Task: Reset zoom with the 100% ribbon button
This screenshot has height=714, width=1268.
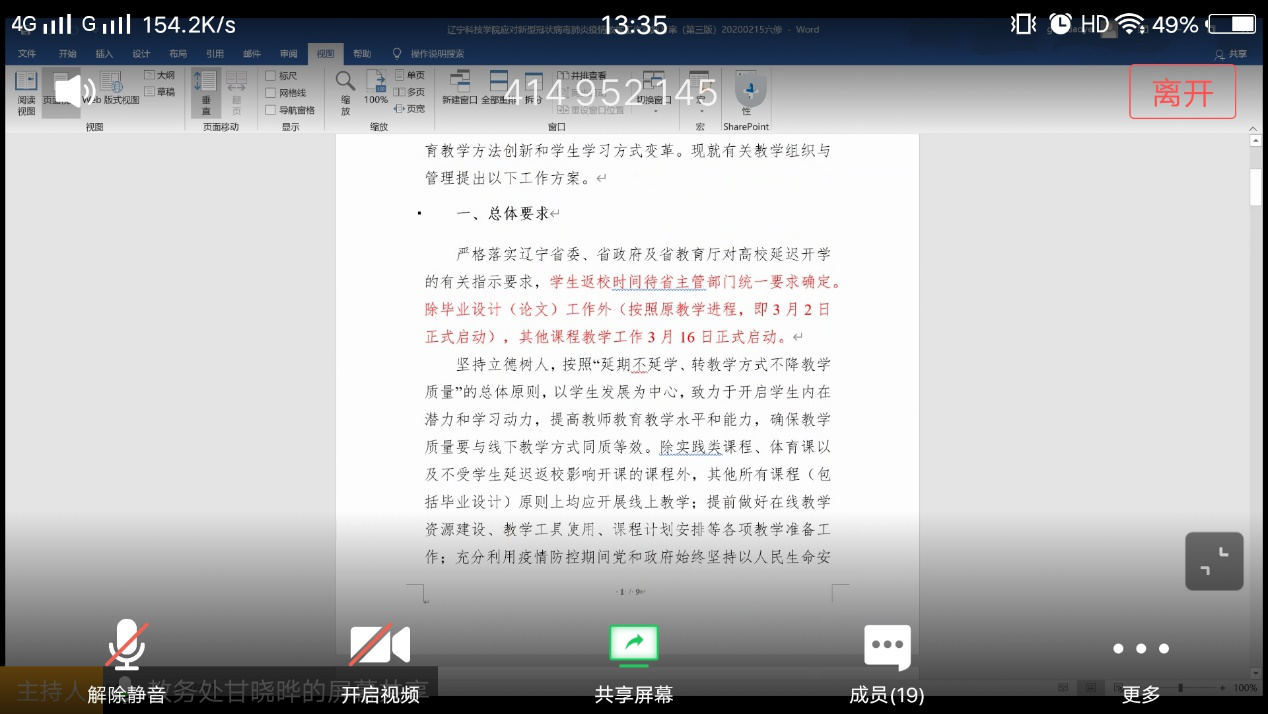Action: [376, 89]
